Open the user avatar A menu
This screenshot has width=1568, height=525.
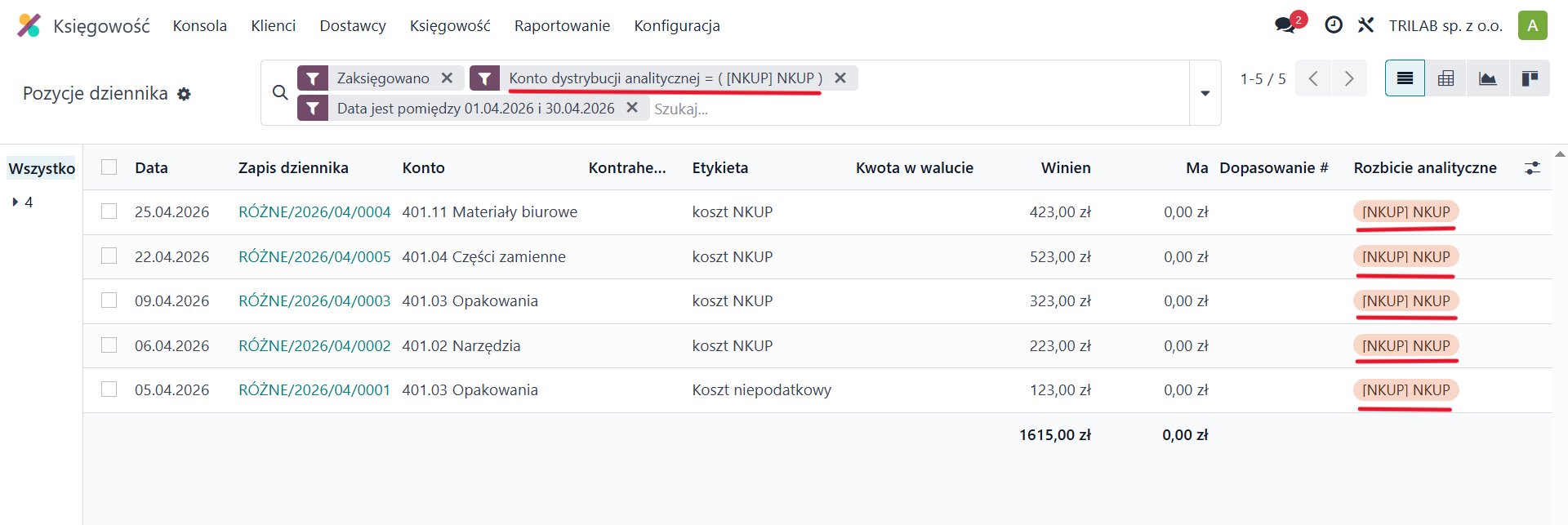[x=1533, y=25]
